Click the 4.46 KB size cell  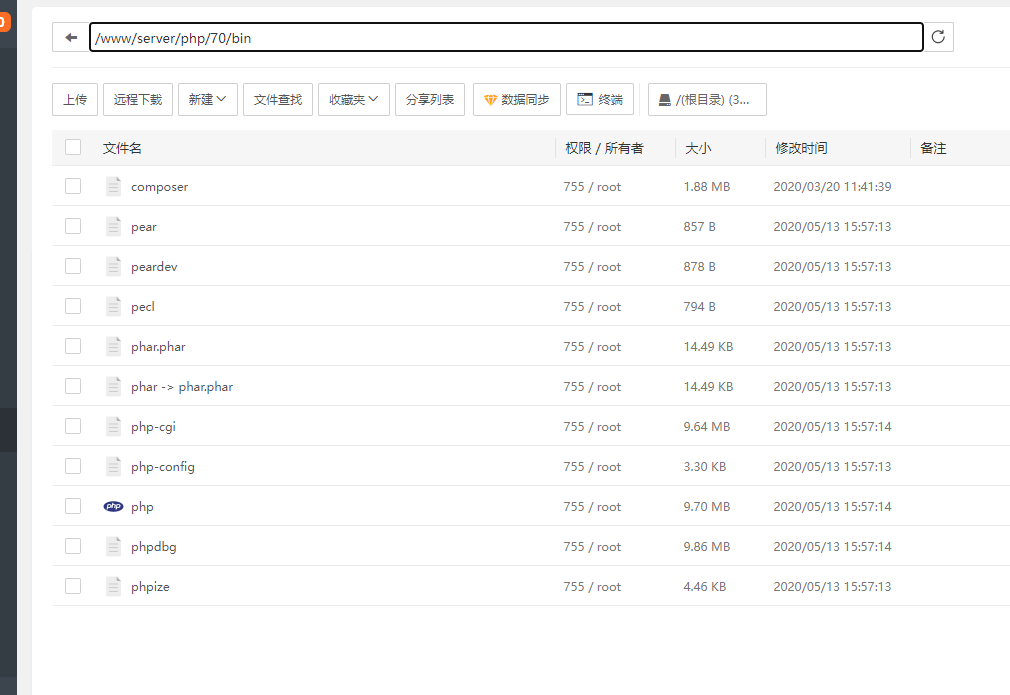pyautogui.click(x=705, y=587)
